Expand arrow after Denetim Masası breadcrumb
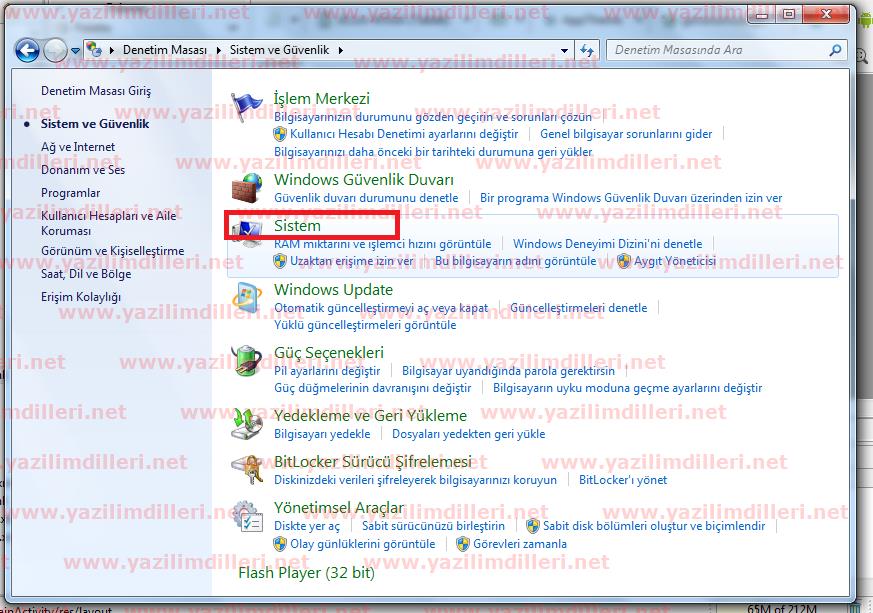873x613 pixels. click(x=218, y=50)
